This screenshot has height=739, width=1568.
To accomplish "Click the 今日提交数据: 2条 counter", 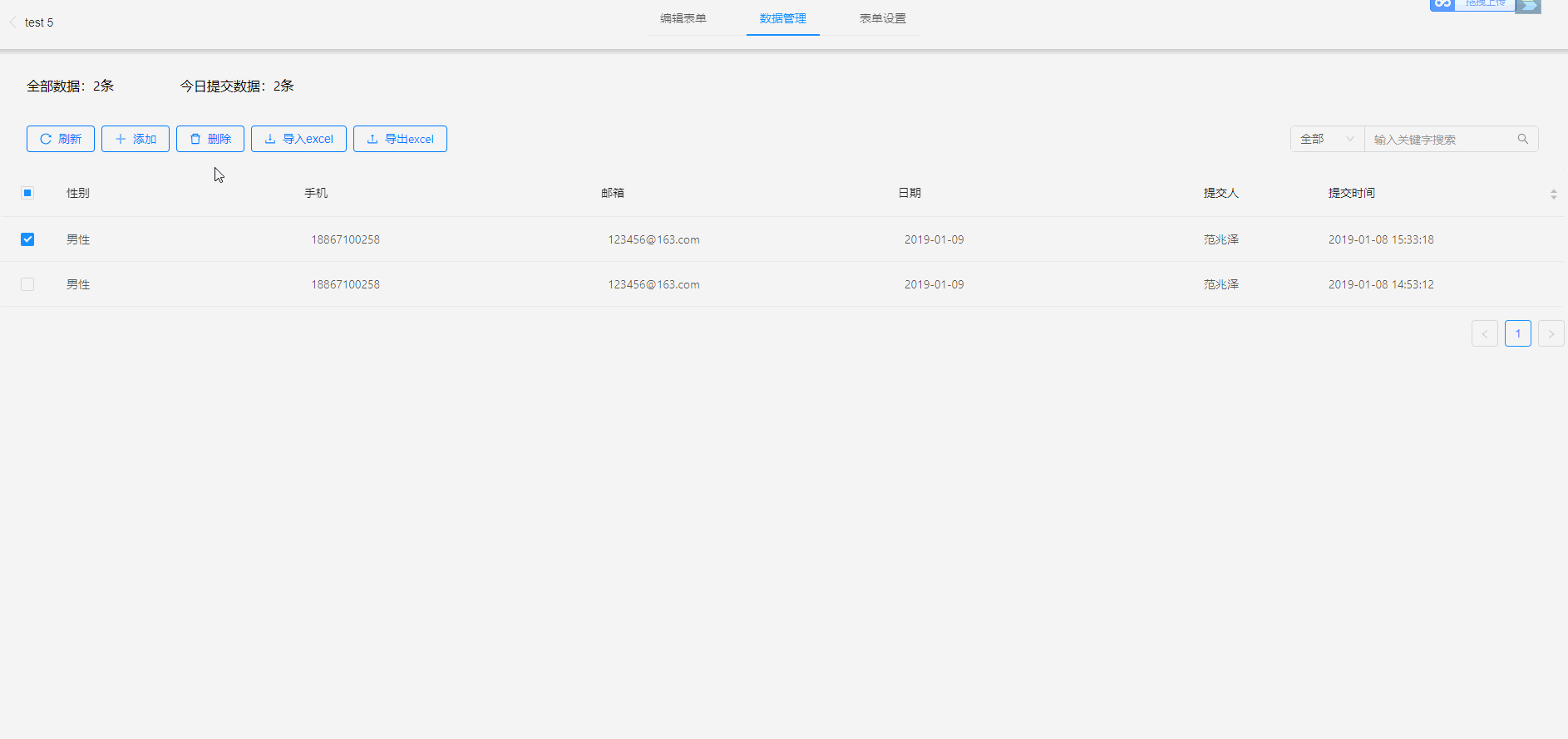I will 237,86.
